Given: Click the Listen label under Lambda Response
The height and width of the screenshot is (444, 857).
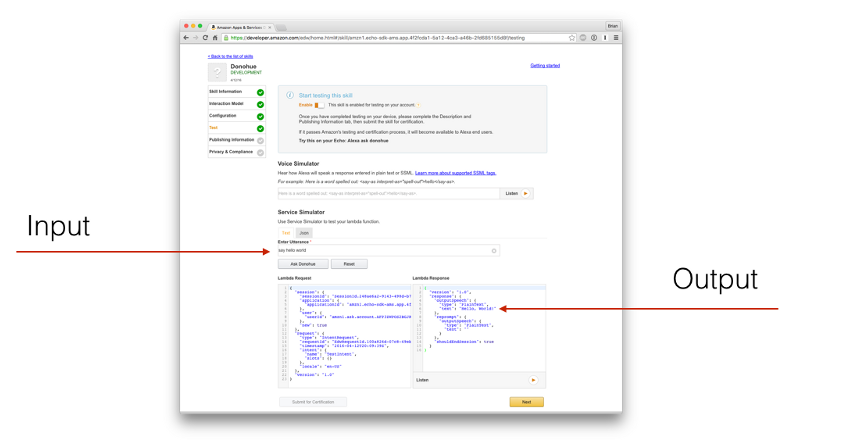Looking at the screenshot, I should click(422, 380).
